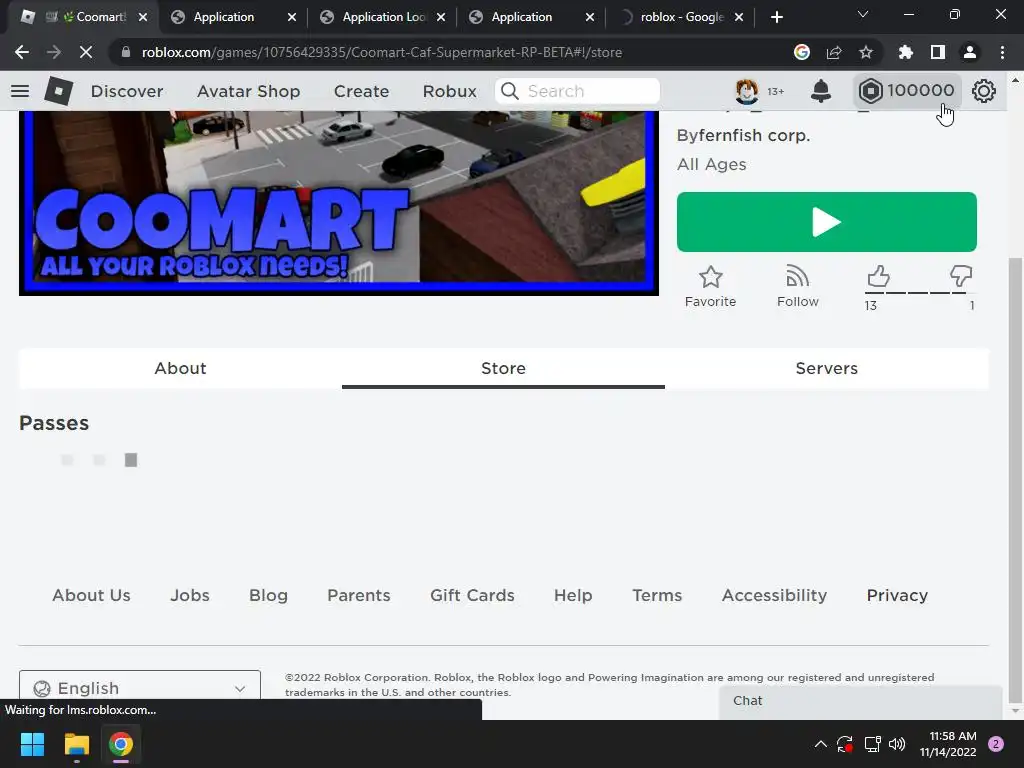
Task: Stop loading the page
Action: 86,52
